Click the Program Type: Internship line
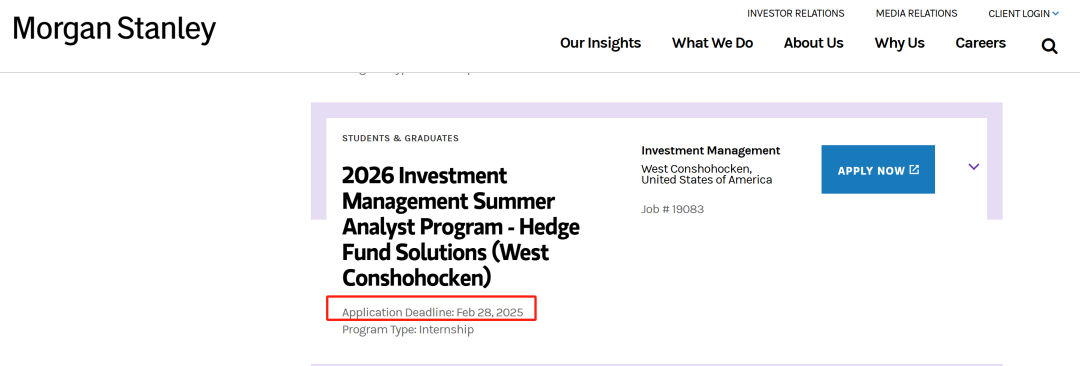 408,329
